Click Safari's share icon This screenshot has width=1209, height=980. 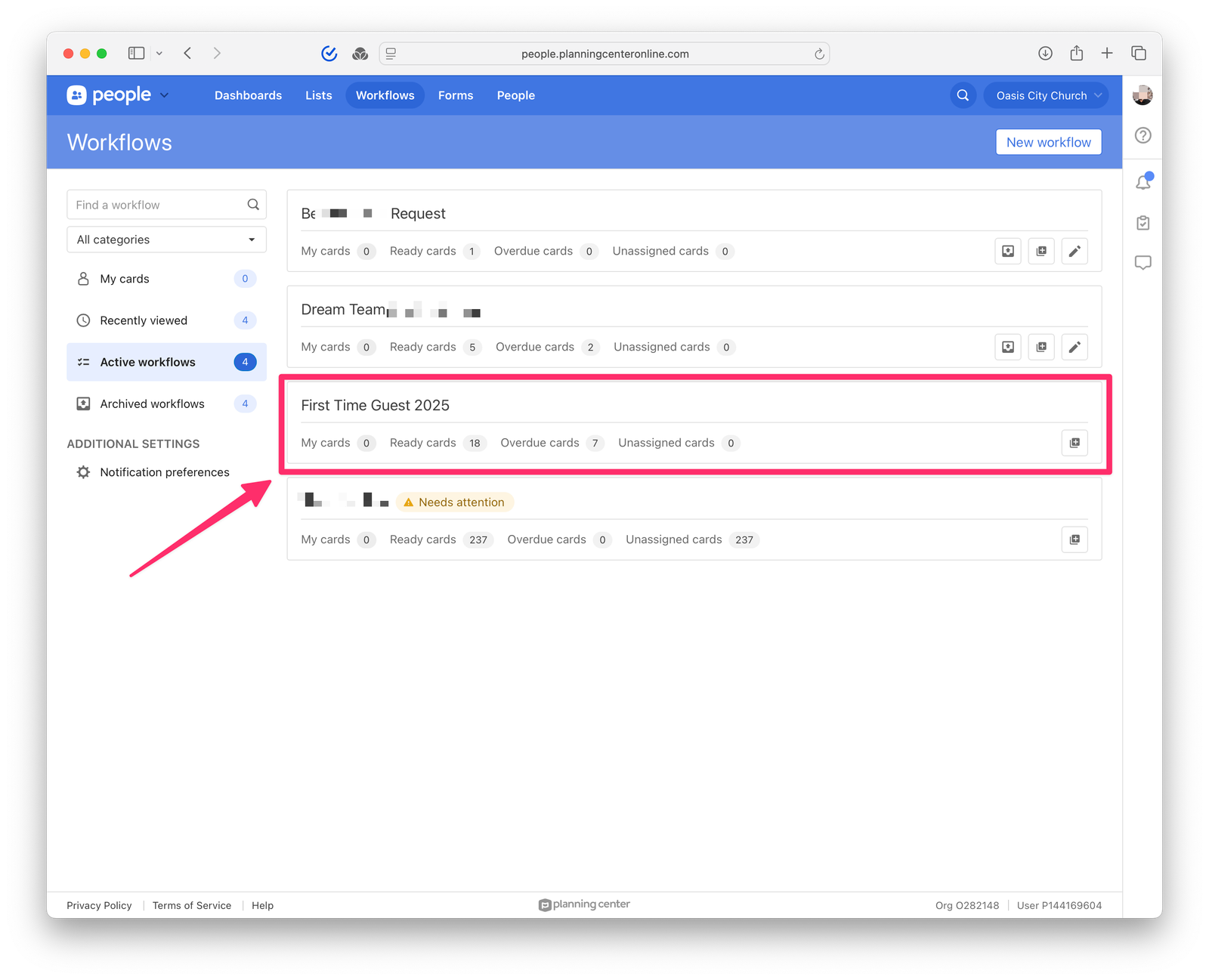(x=1077, y=53)
